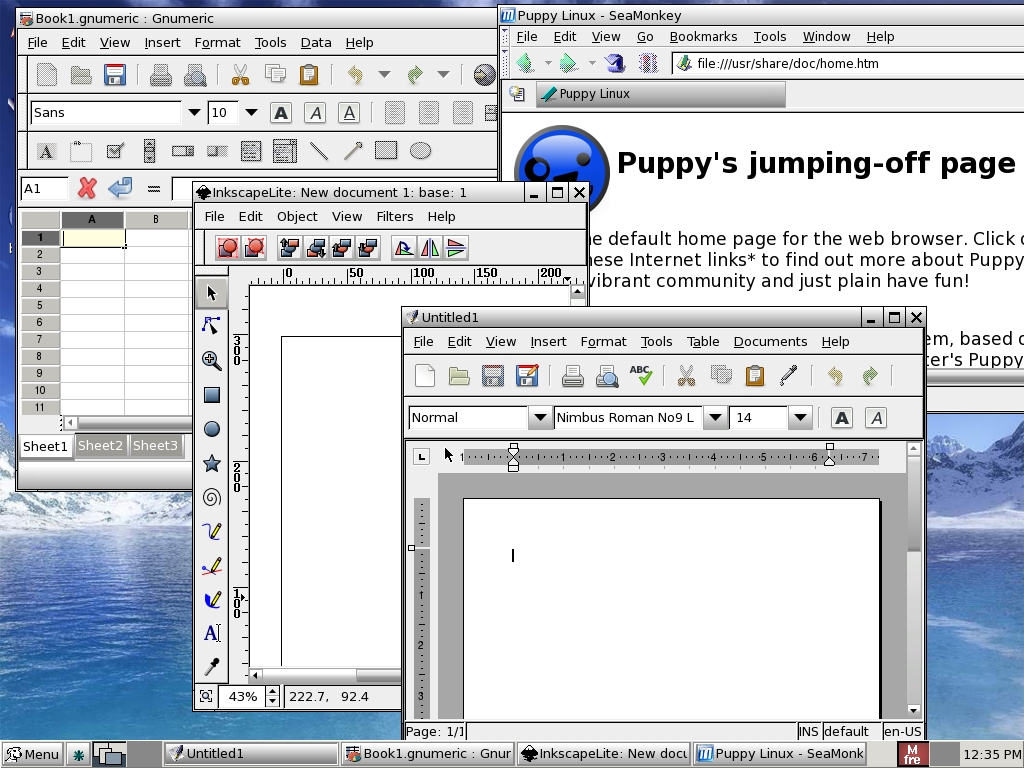Screen dimensions: 1024x768
Task: Expand the Normal paragraph style dropdown
Action: click(539, 418)
